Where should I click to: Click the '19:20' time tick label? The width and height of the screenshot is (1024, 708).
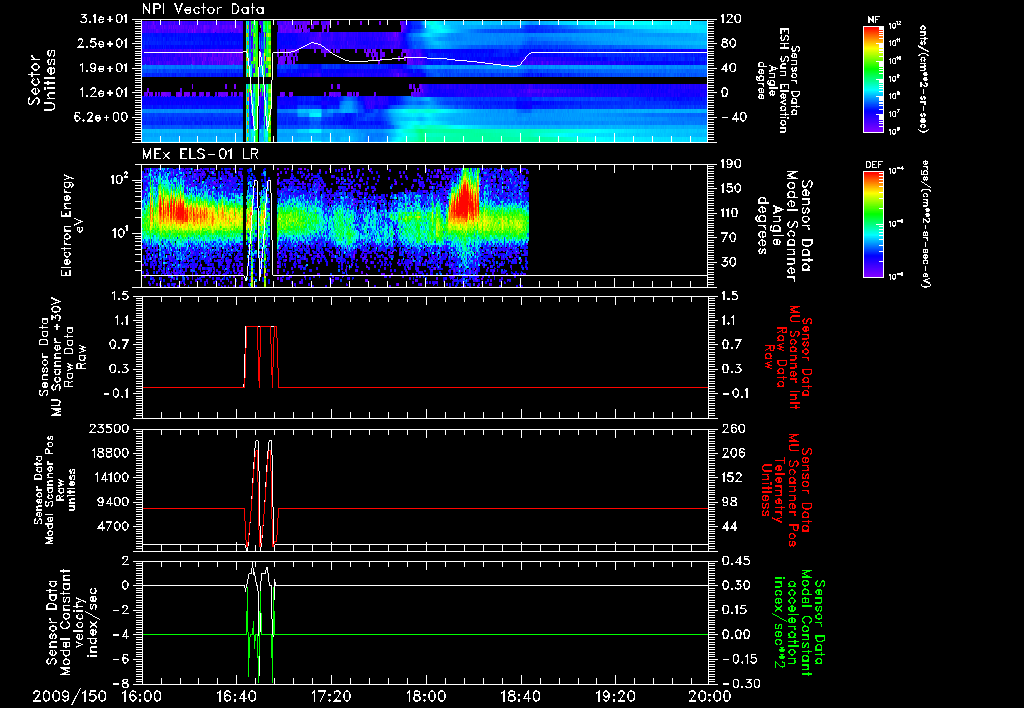616,697
